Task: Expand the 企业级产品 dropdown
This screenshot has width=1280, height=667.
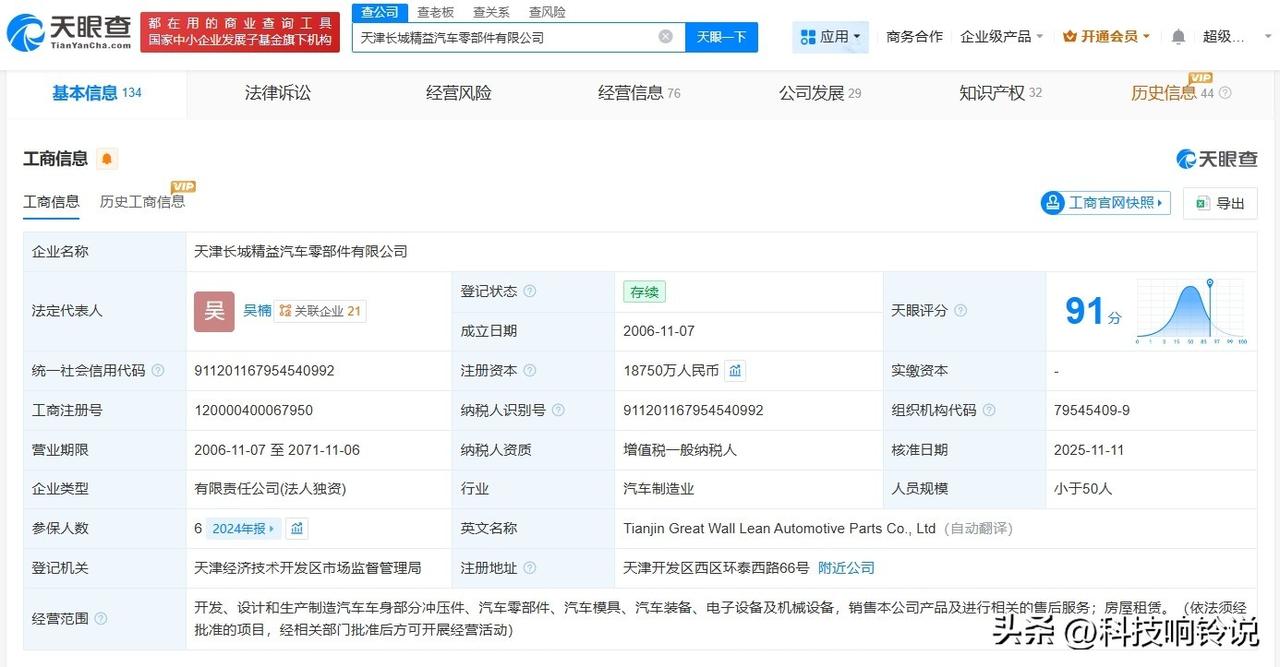Action: pyautogui.click(x=1002, y=37)
